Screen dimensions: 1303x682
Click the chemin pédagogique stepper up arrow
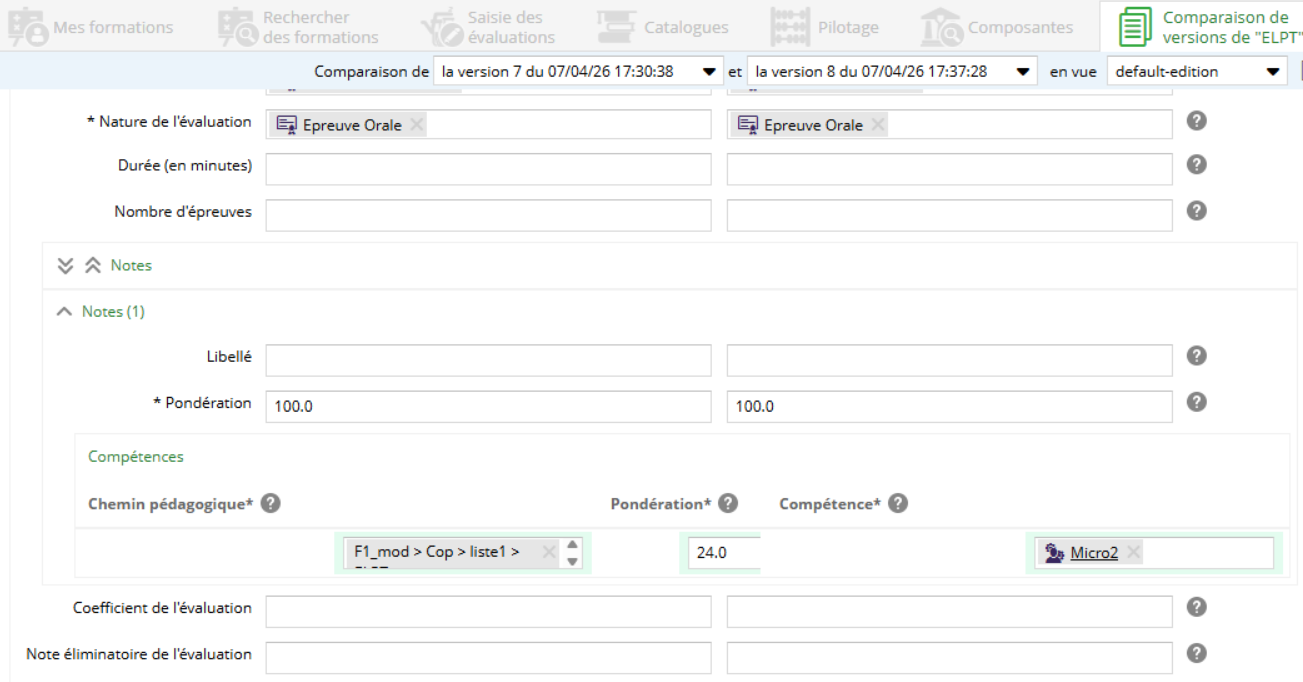(573, 545)
